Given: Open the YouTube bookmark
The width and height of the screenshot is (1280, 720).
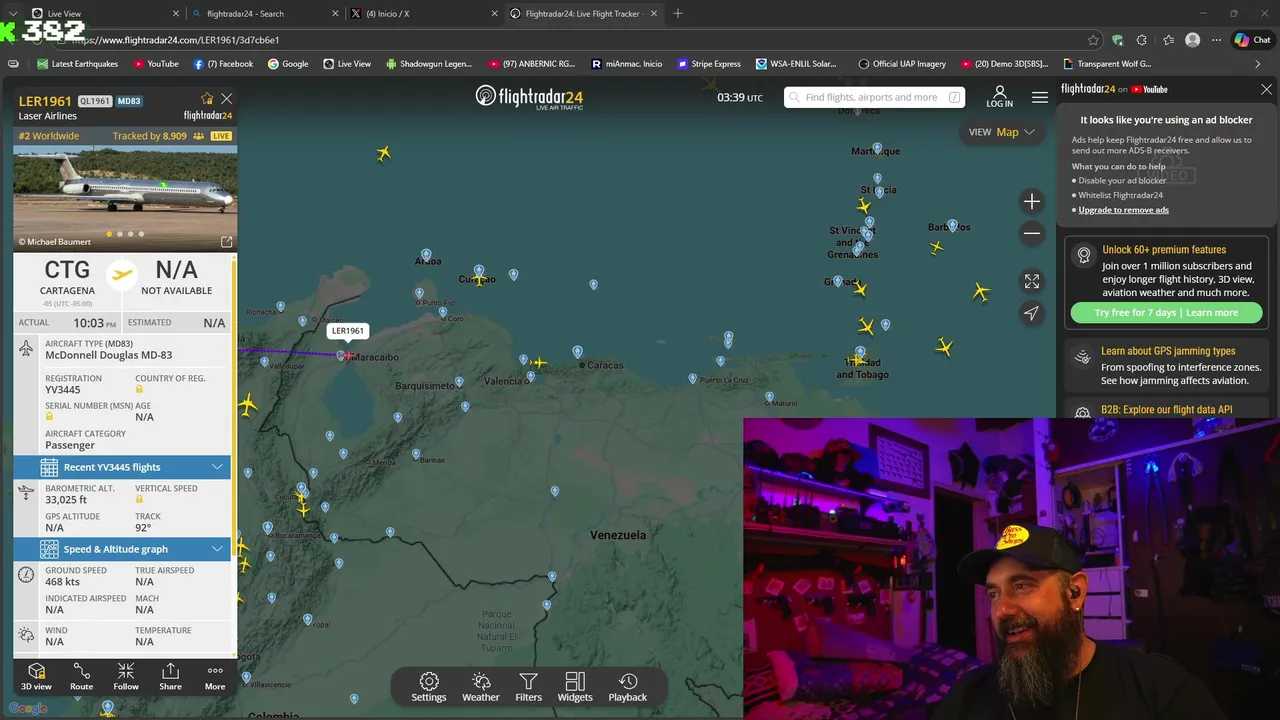Looking at the screenshot, I should click(155, 64).
